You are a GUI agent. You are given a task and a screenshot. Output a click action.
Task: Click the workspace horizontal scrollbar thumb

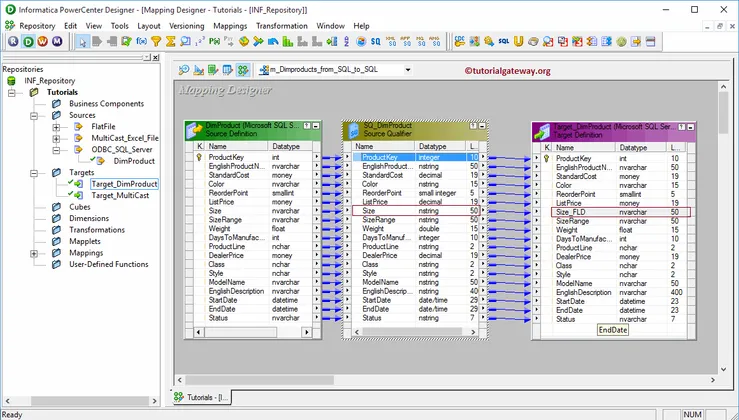[x=260, y=379]
